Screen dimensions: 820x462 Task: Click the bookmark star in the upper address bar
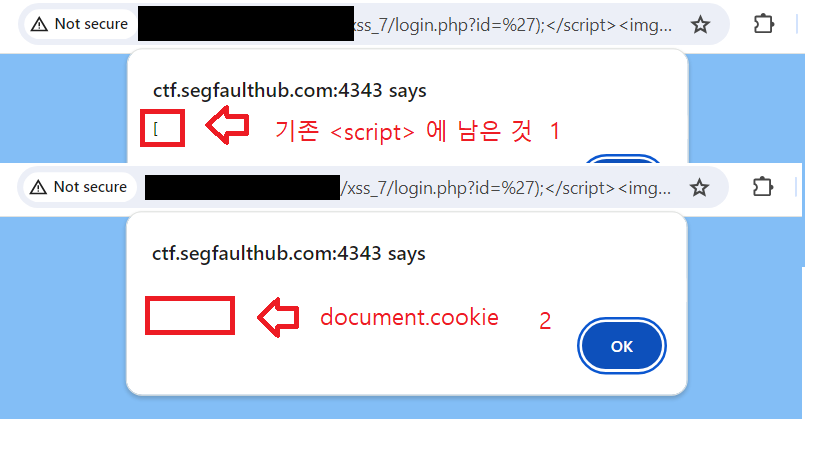coord(700,25)
